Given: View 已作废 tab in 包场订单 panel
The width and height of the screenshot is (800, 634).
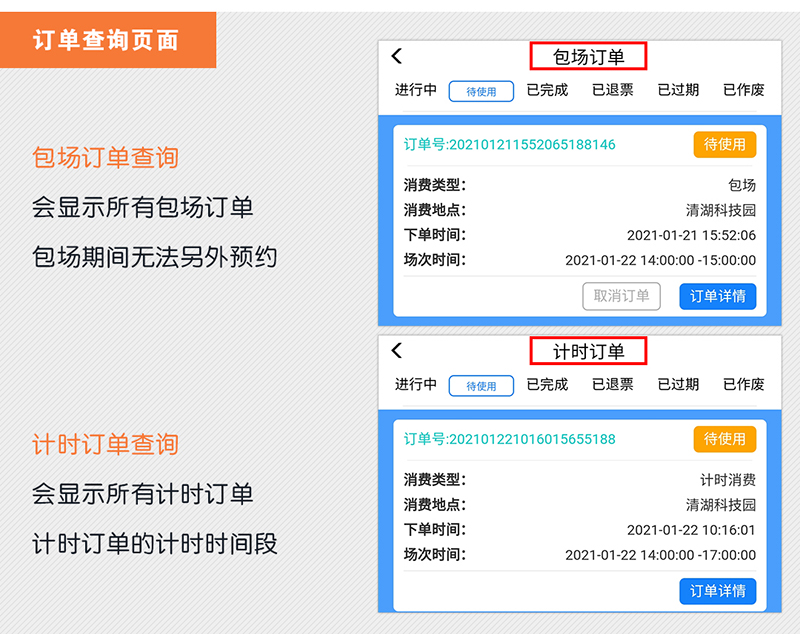Looking at the screenshot, I should (x=744, y=90).
